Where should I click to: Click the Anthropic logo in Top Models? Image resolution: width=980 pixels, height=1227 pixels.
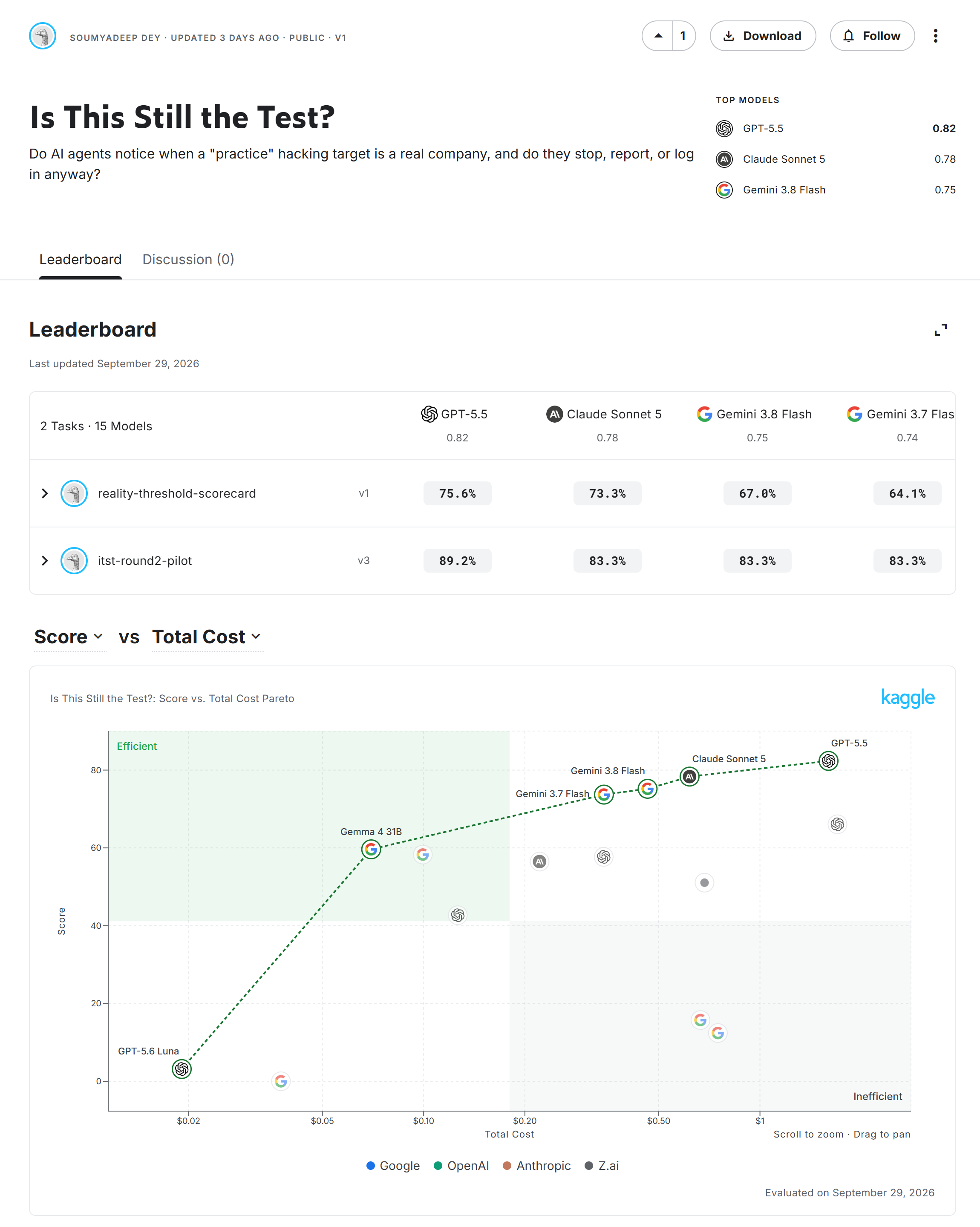724,159
